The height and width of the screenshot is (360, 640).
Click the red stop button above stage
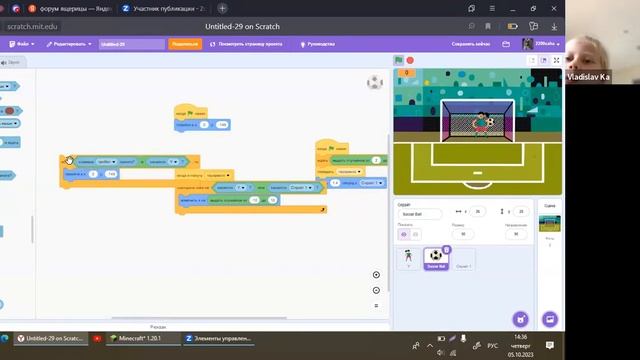(x=410, y=60)
